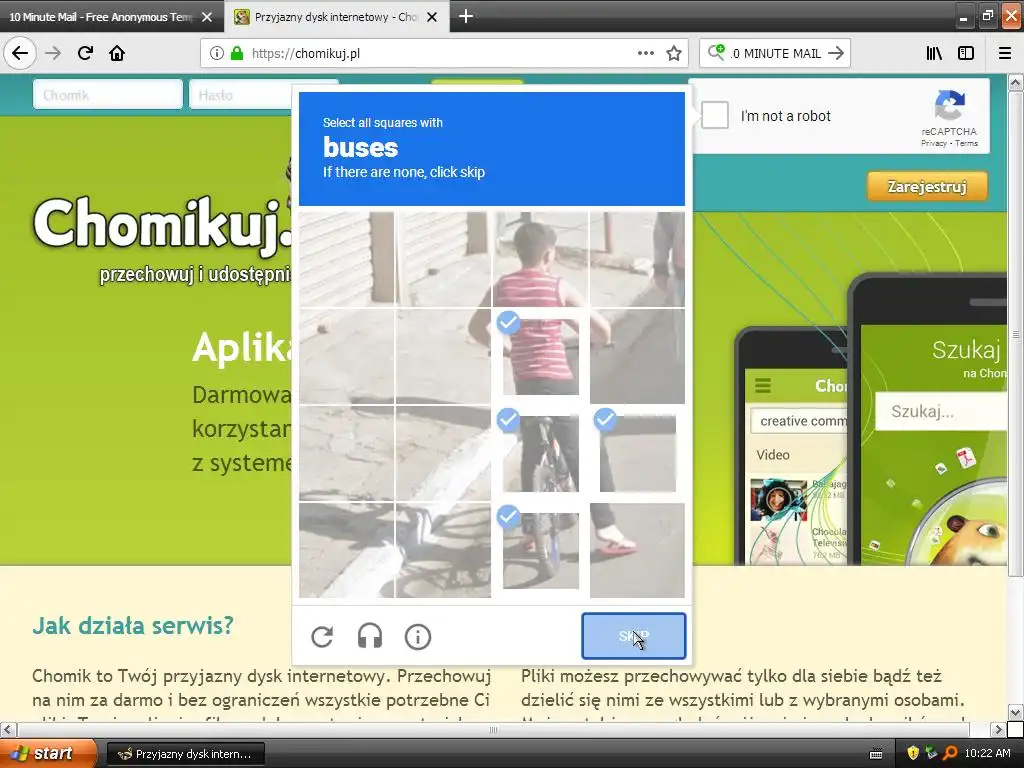The image size is (1024, 768).
Task: Select the bicycle shadow tile at bottom
Action: click(443, 551)
